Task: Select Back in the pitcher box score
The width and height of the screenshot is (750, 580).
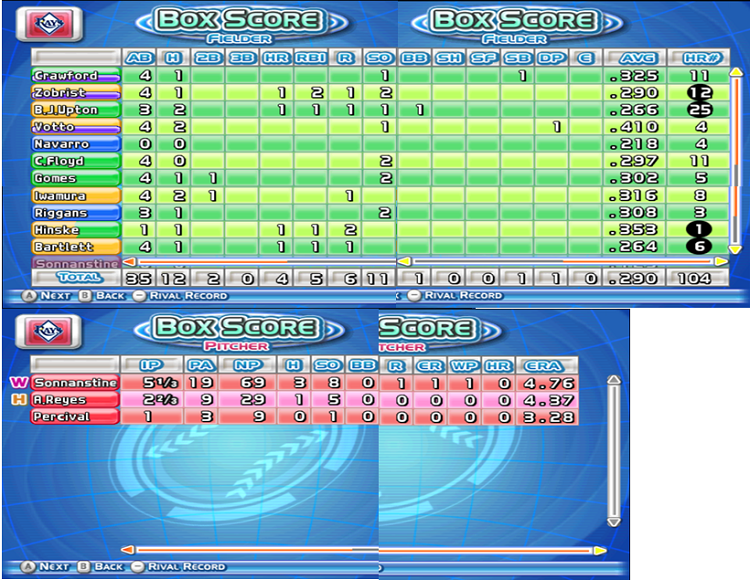Action: (x=109, y=567)
